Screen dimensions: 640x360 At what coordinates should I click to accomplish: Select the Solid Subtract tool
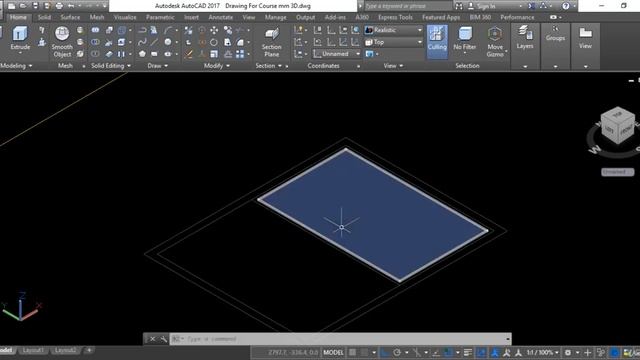[95, 42]
